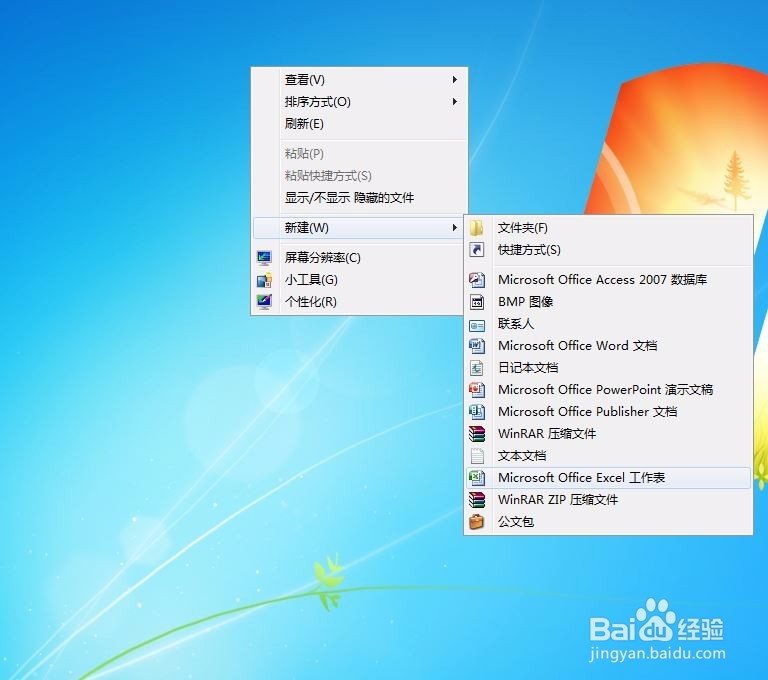Click the briefcase icon beside 公文包

click(477, 522)
